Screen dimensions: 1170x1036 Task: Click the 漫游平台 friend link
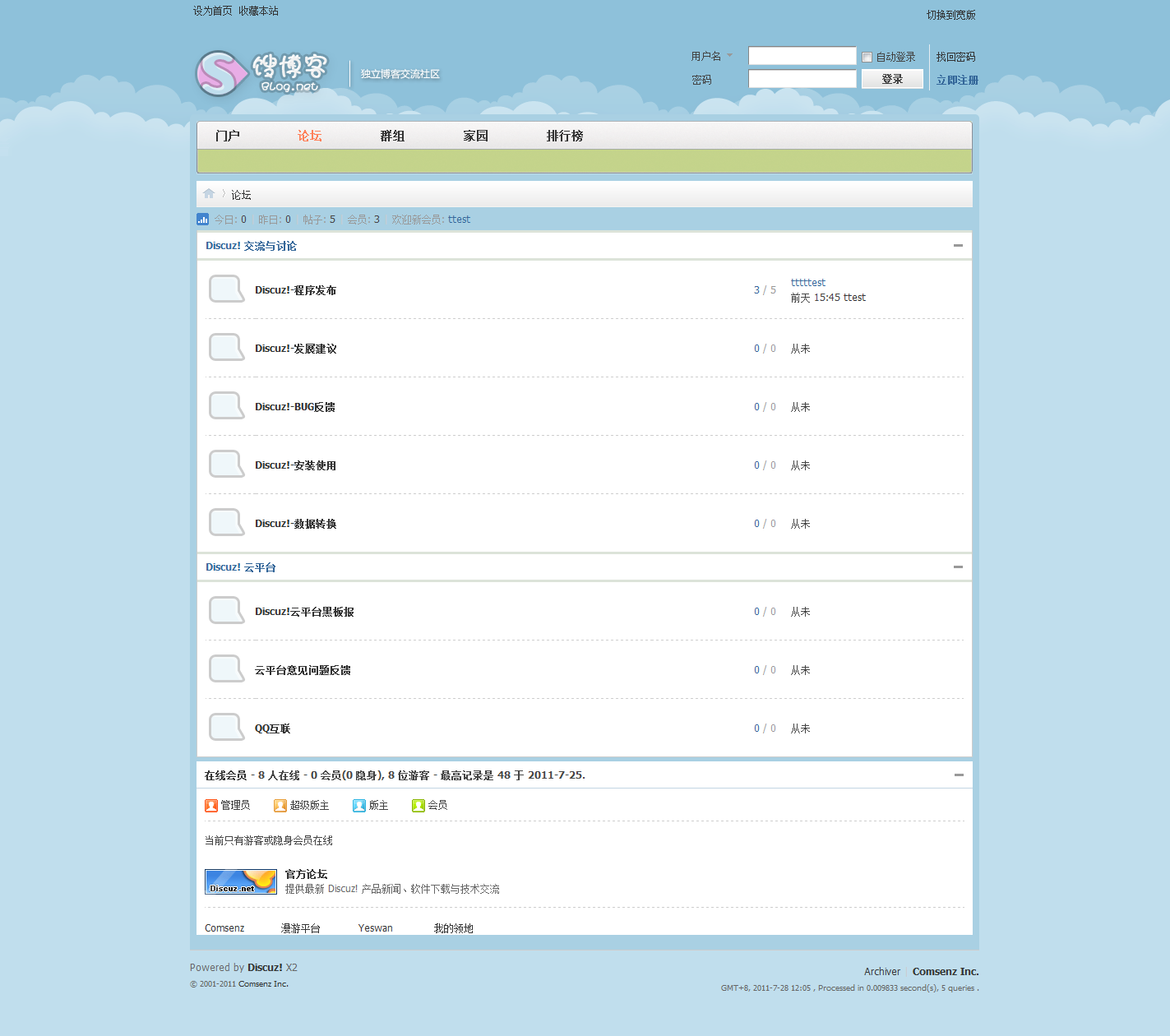pos(301,927)
